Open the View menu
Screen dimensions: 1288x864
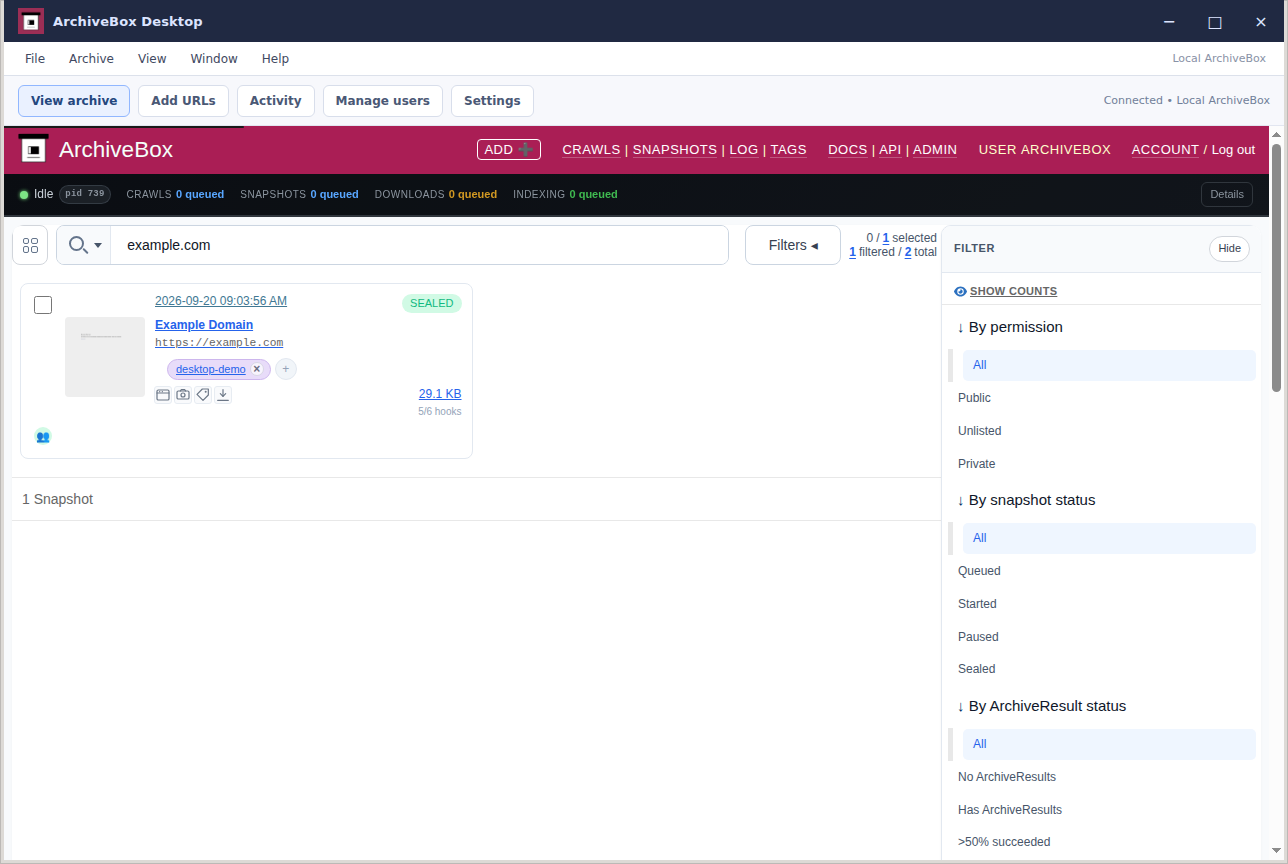(152, 59)
